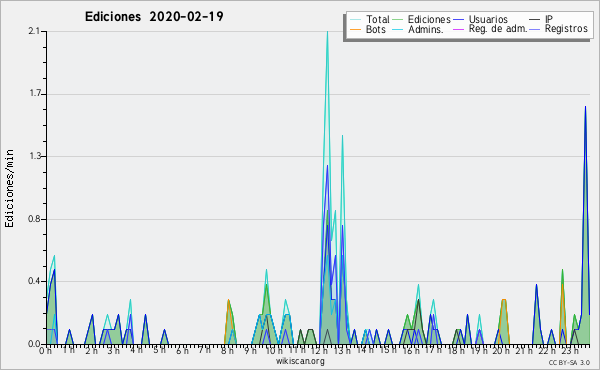The image size is (600, 370).
Task: Select the 'Usuarios' legend label
Action: (x=488, y=19)
